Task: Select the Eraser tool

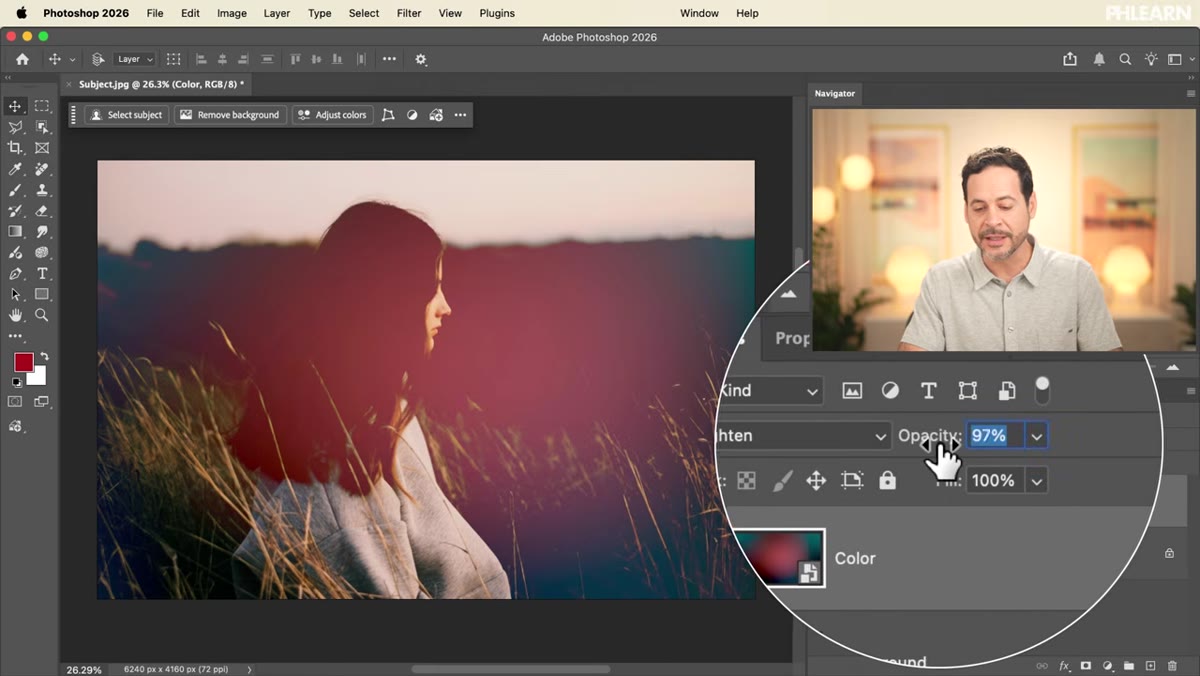Action: [42, 211]
